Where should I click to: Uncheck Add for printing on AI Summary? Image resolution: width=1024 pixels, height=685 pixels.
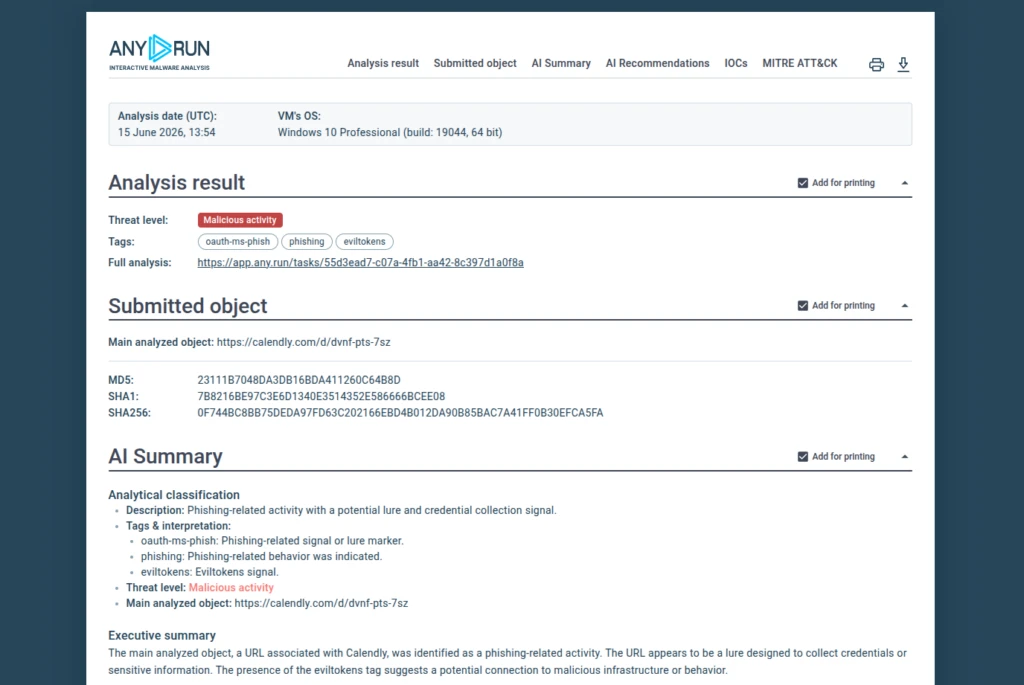click(x=803, y=456)
